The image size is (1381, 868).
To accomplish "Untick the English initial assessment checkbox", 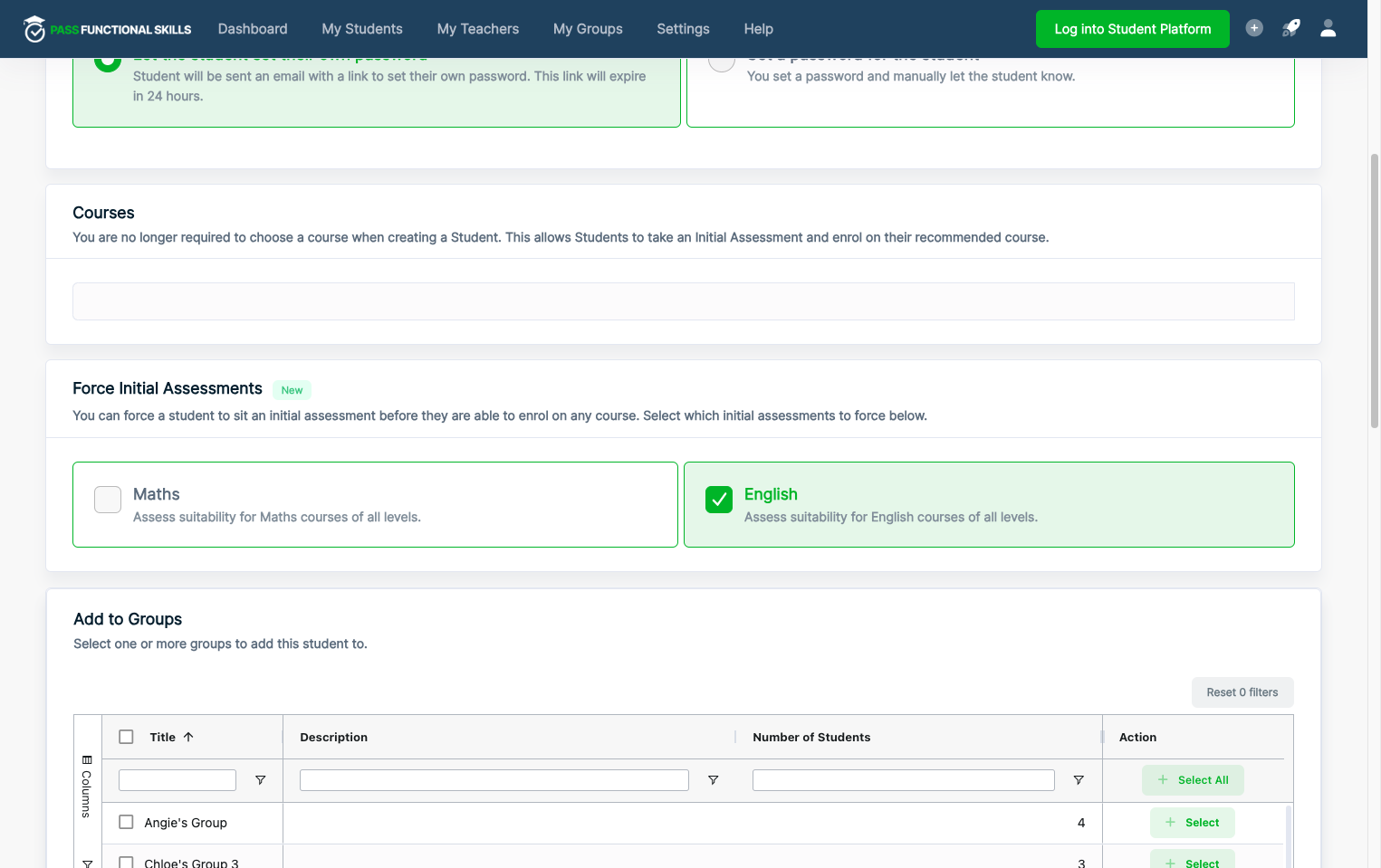I will click(x=719, y=500).
